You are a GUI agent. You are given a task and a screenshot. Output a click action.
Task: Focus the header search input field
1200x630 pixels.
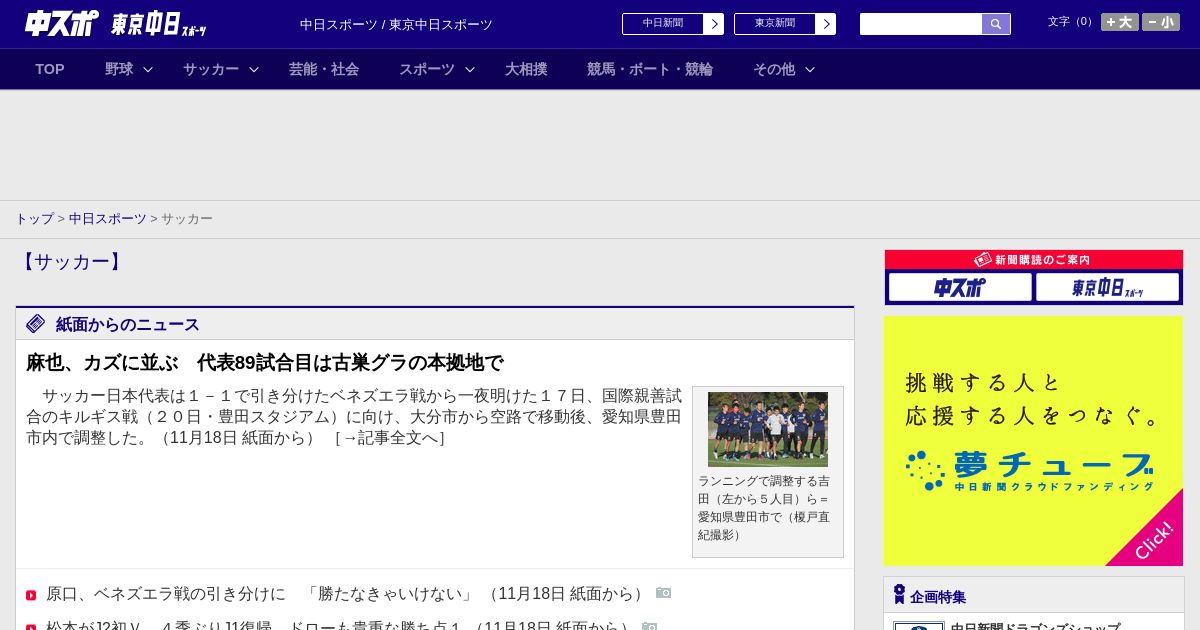click(x=921, y=24)
